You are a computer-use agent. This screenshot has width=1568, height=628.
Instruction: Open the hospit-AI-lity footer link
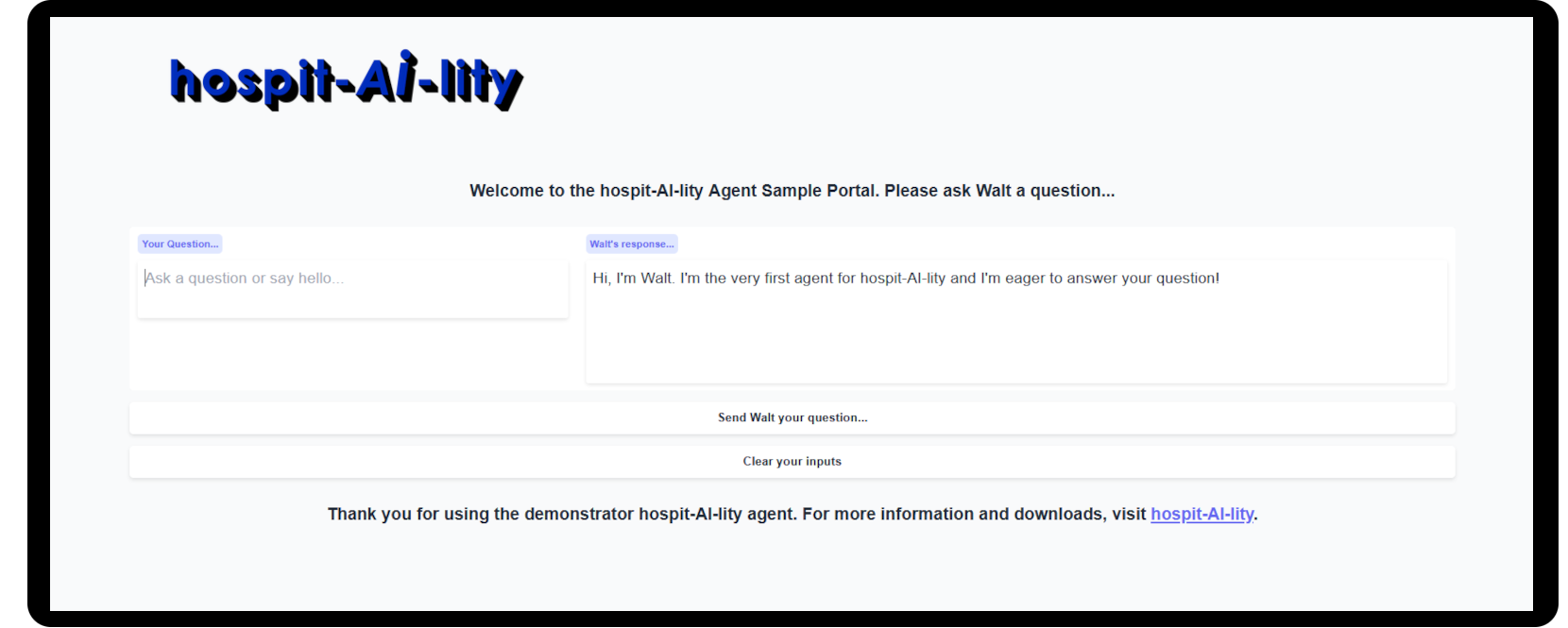[x=1202, y=514]
